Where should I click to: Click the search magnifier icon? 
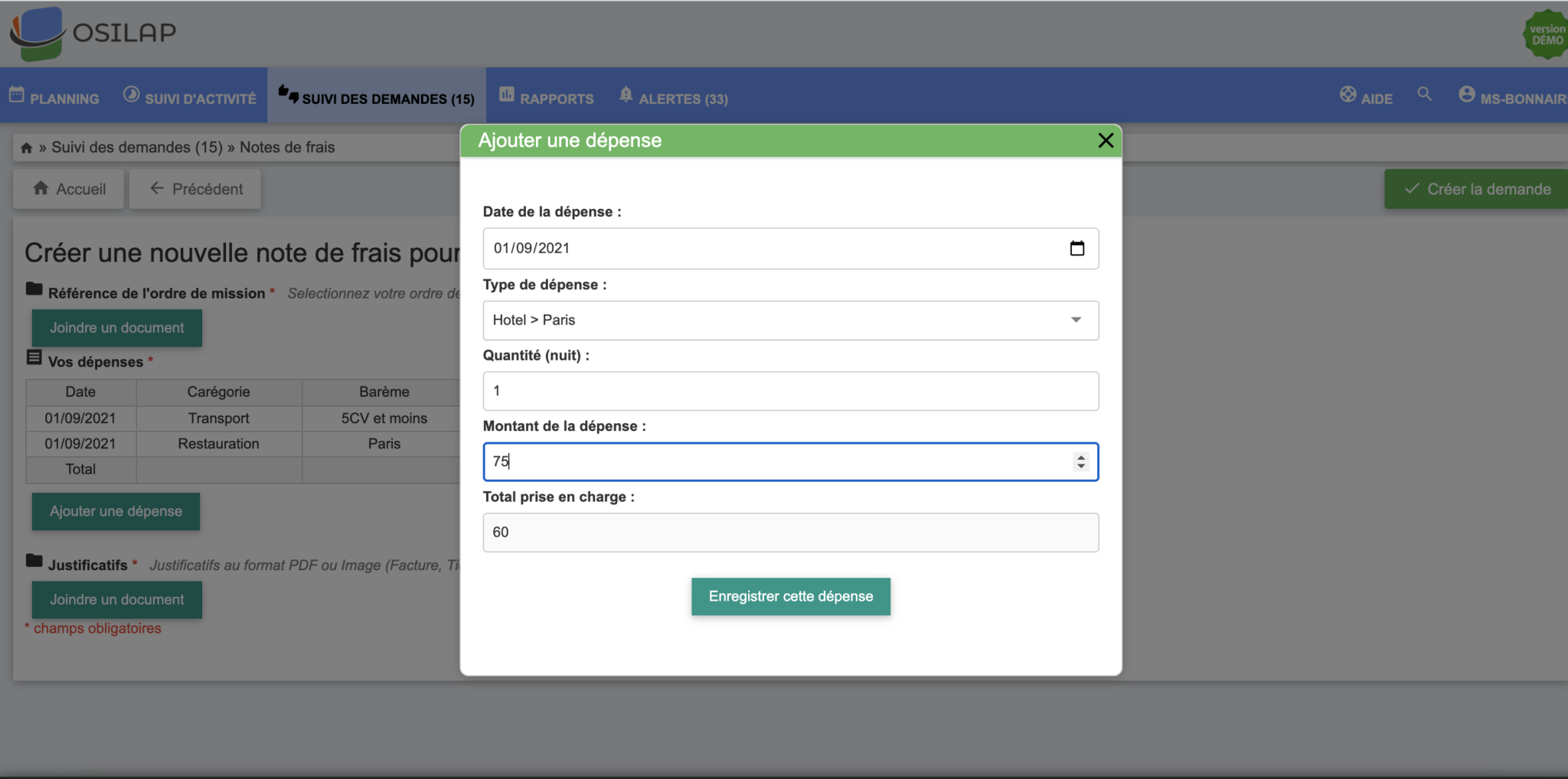click(1425, 94)
